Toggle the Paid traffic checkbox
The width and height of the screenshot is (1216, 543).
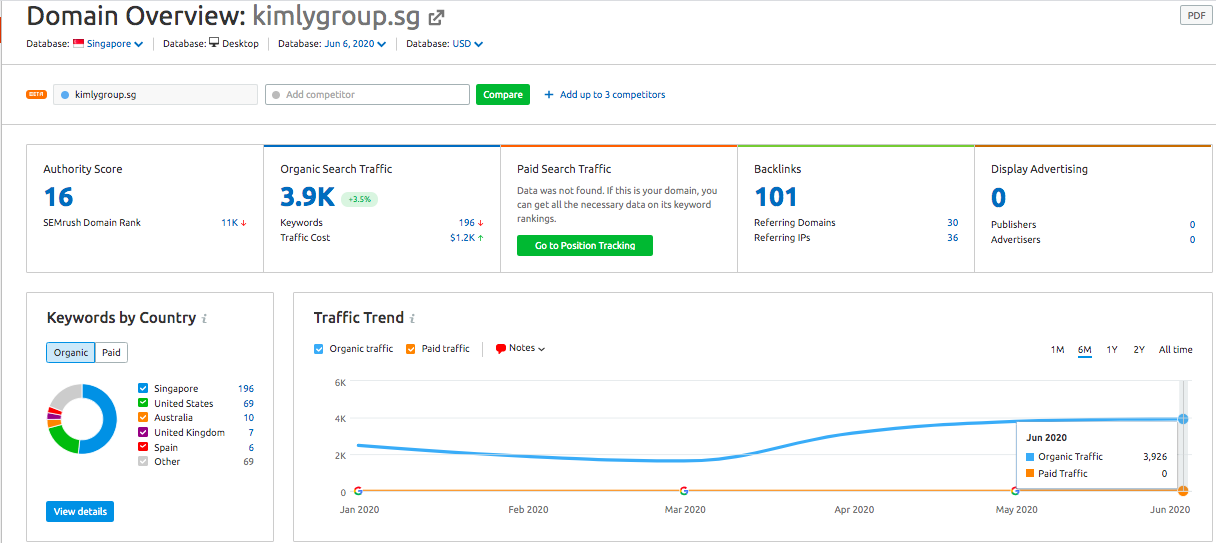411,349
